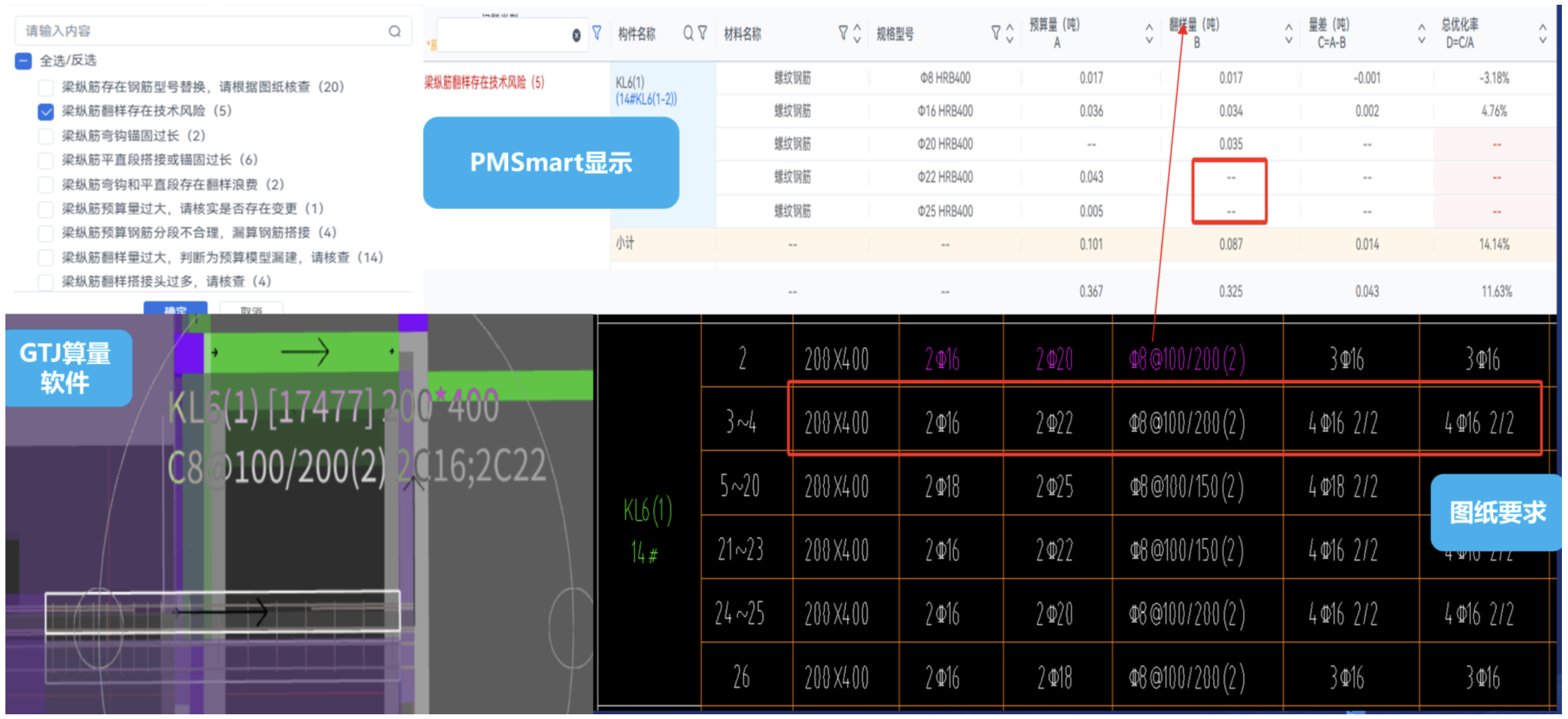
Task: Check 梁纵筋预算钢筋分段不合理 (4) option
Action: click(x=46, y=233)
